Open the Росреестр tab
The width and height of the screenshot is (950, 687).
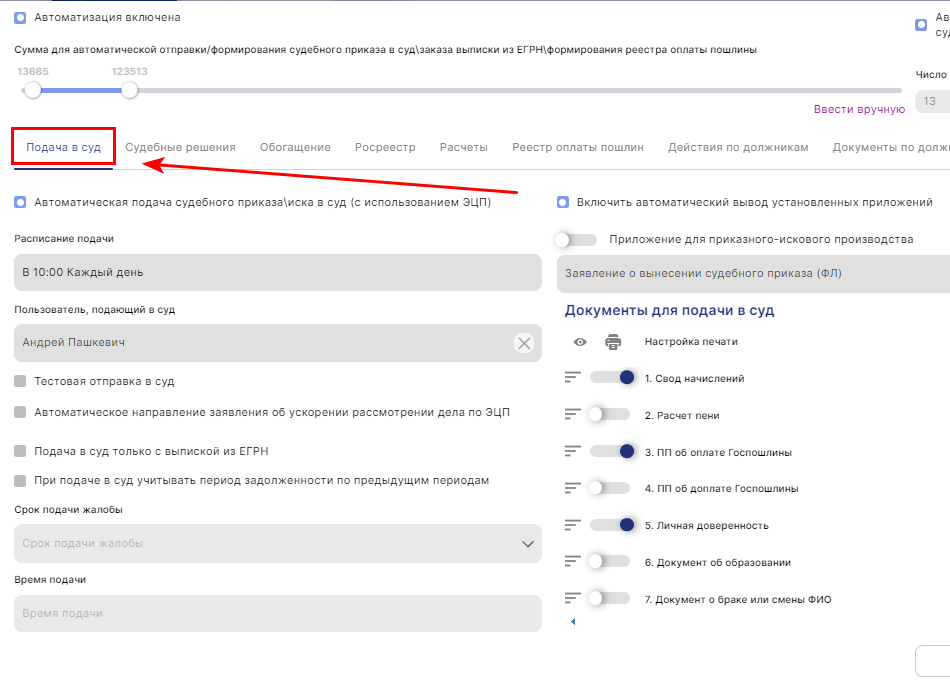[385, 147]
